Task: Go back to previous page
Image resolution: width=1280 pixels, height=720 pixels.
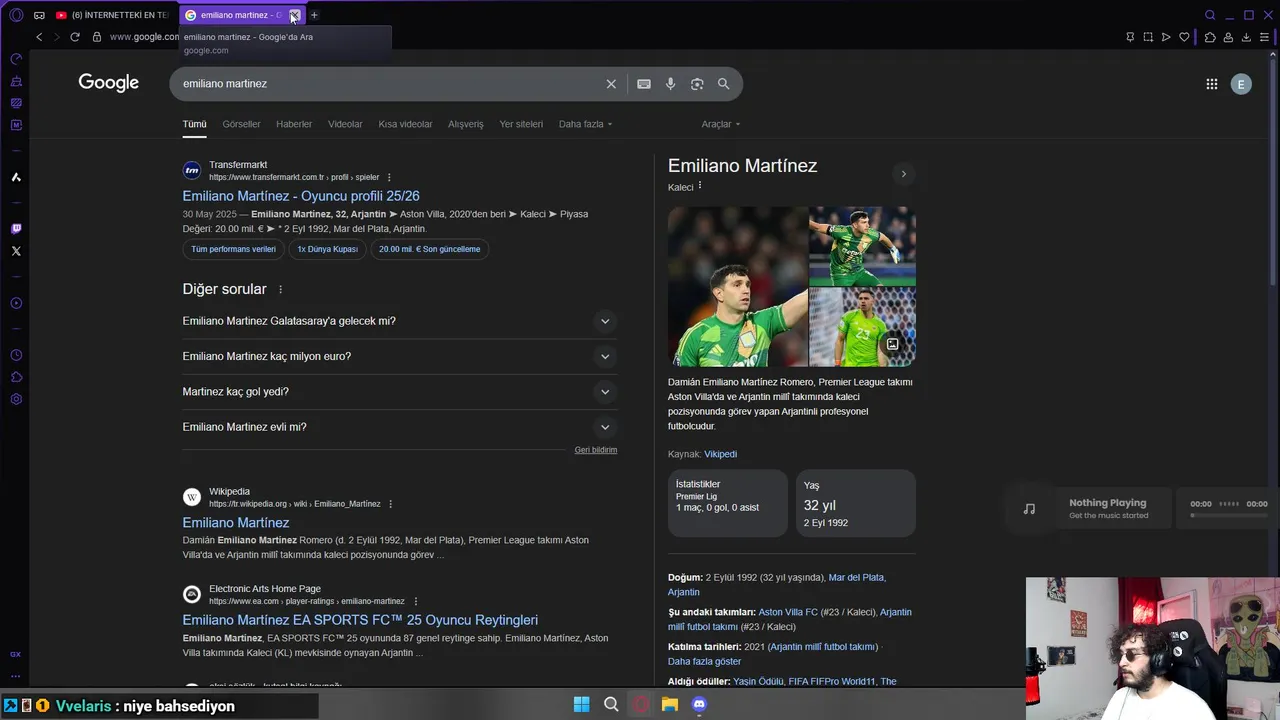Action: click(x=39, y=37)
